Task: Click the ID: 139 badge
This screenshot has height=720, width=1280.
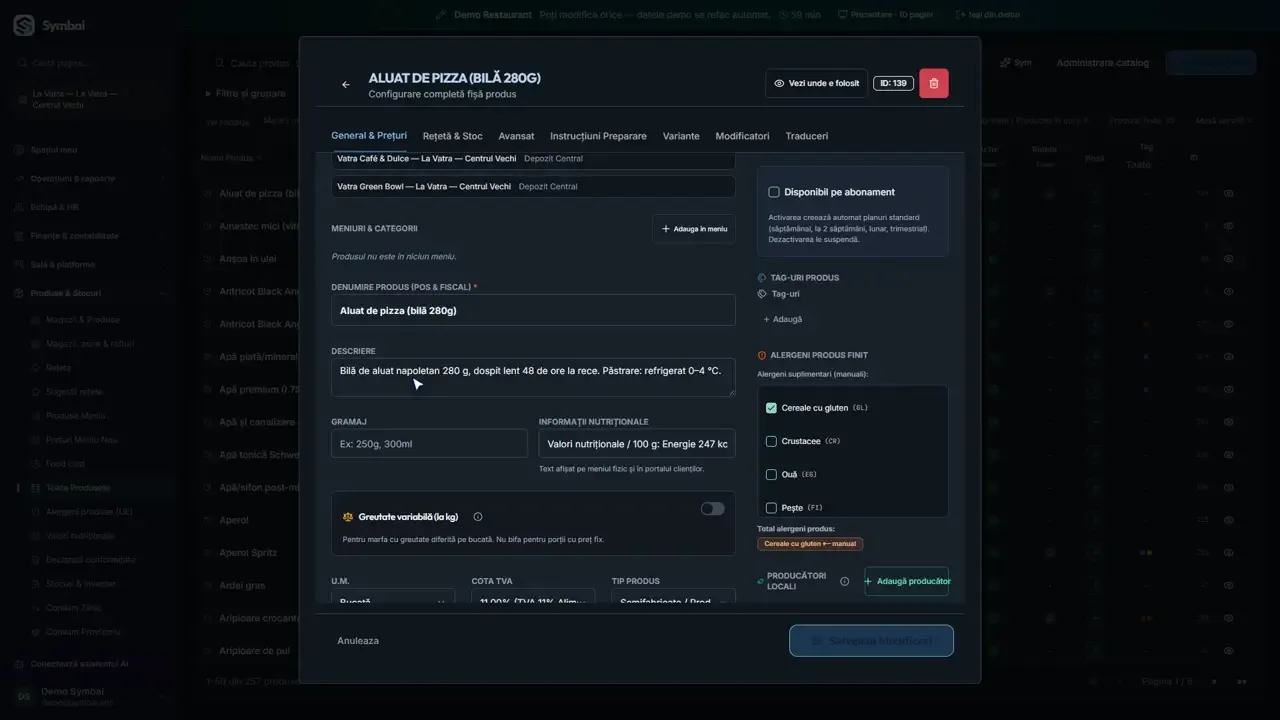Action: [x=892, y=83]
